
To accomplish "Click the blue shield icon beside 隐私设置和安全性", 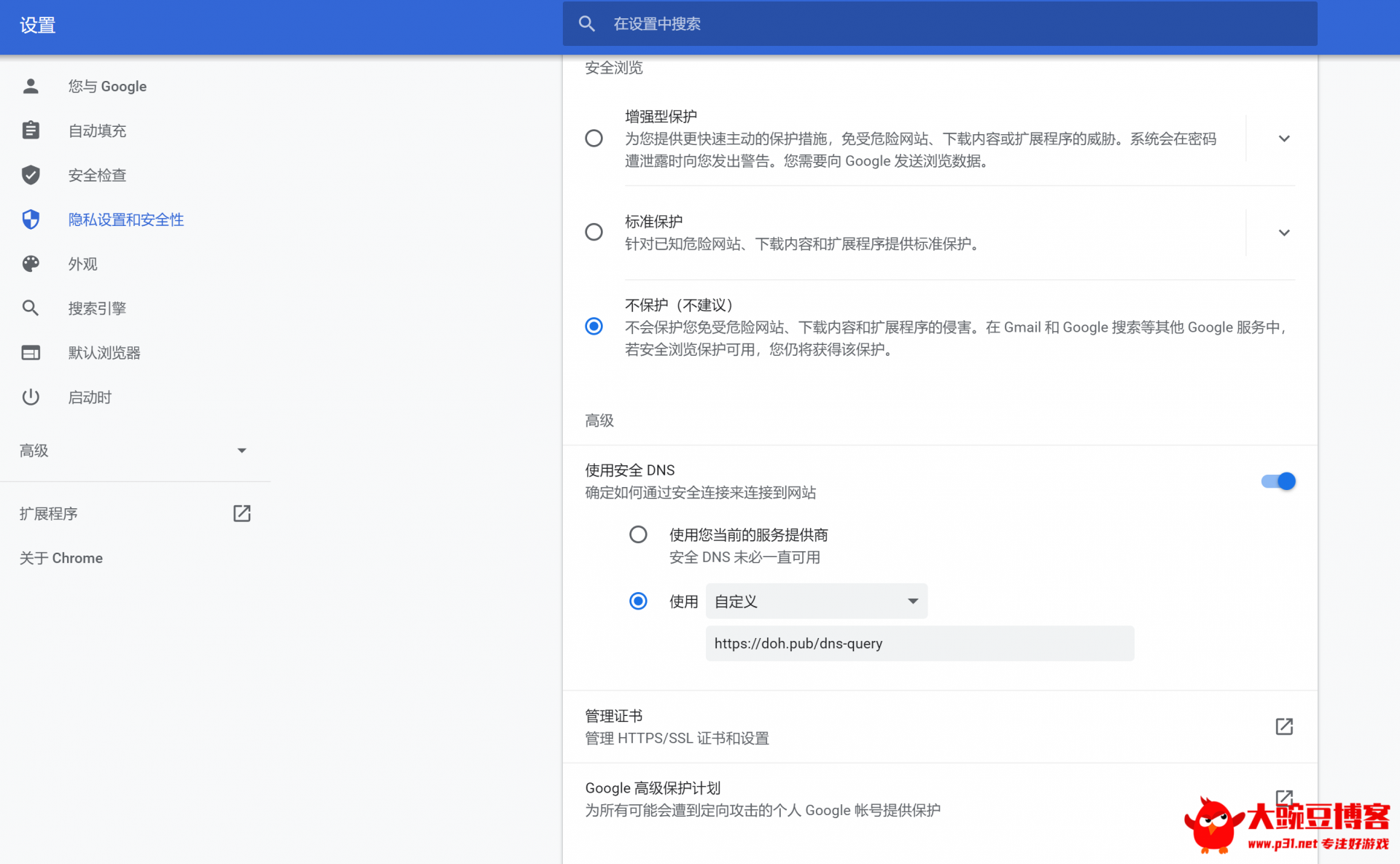I will (x=31, y=219).
